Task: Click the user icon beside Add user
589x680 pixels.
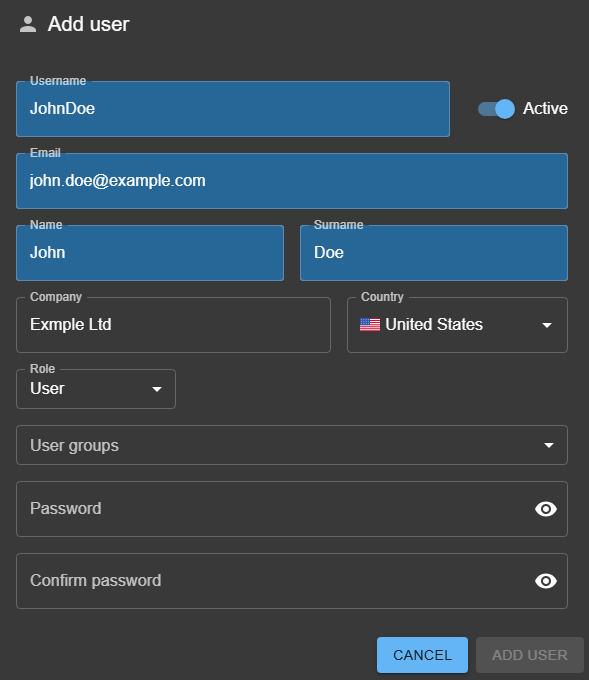Action: coord(28,24)
